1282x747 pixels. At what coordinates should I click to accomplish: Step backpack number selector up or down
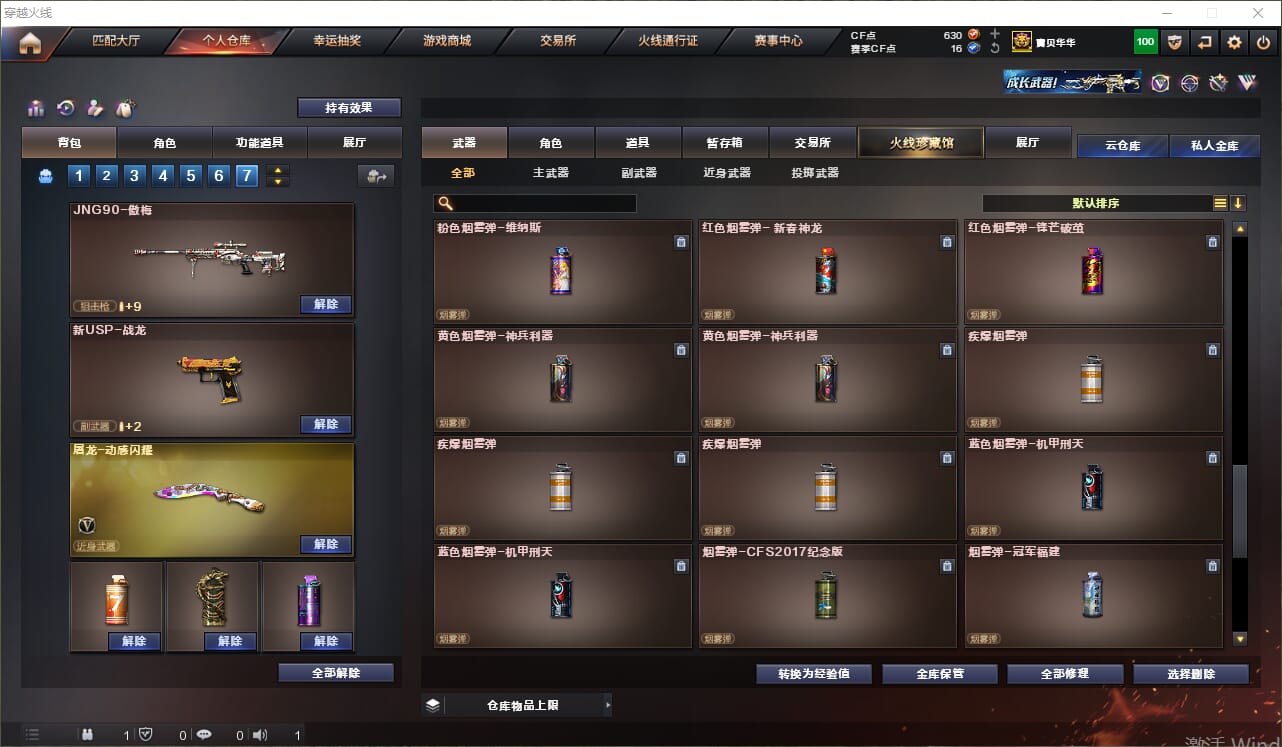[x=278, y=176]
